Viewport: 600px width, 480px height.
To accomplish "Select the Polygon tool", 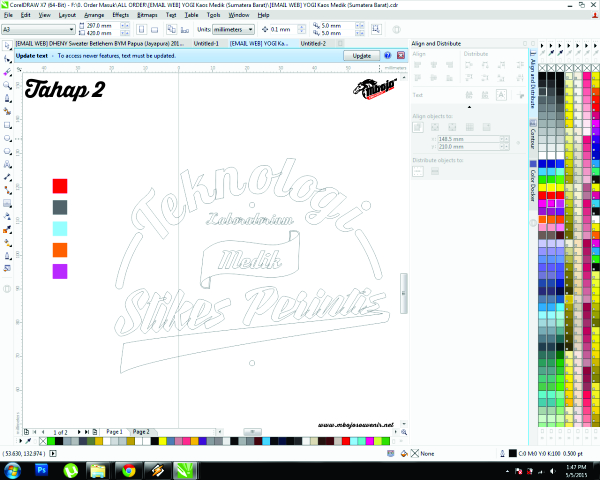I will (7, 151).
